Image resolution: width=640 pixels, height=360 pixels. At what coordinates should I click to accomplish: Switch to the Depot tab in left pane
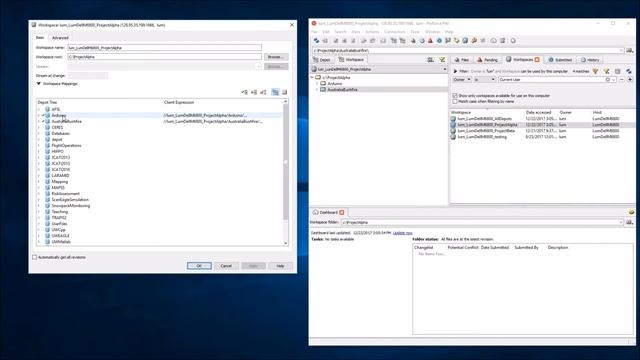click(322, 60)
